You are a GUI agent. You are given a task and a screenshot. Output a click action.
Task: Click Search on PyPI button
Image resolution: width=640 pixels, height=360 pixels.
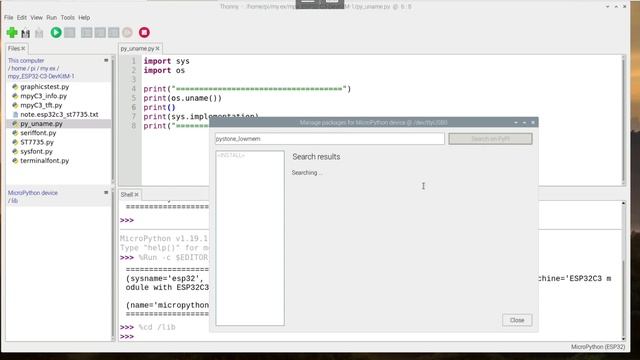pos(490,139)
